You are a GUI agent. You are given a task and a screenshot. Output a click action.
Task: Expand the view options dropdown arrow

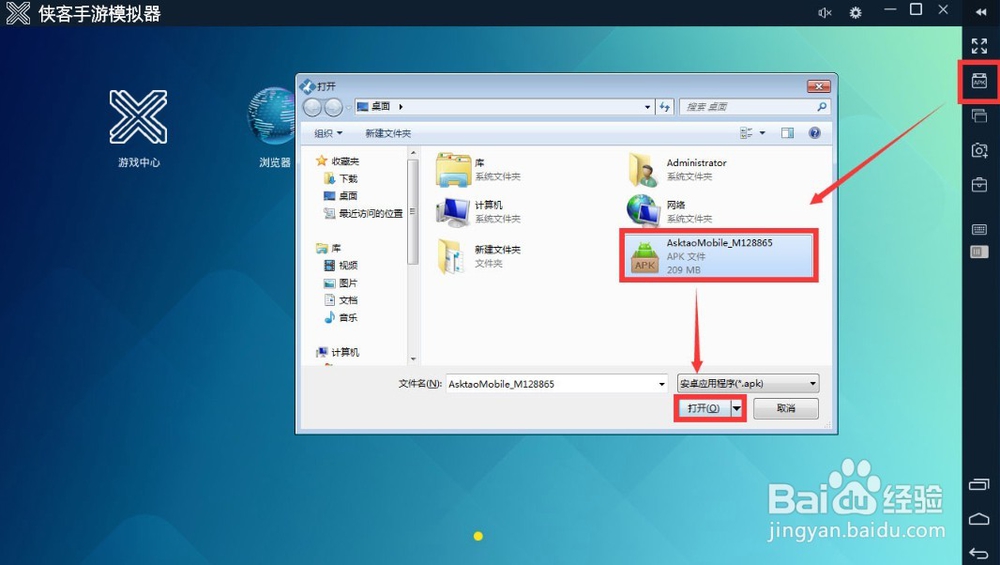[762, 133]
